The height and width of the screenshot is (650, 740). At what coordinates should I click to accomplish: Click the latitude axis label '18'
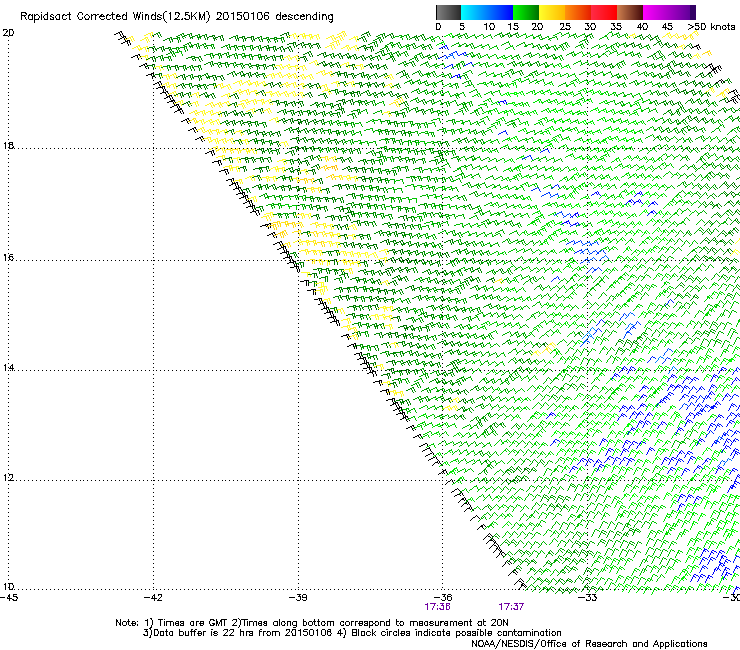point(8,145)
